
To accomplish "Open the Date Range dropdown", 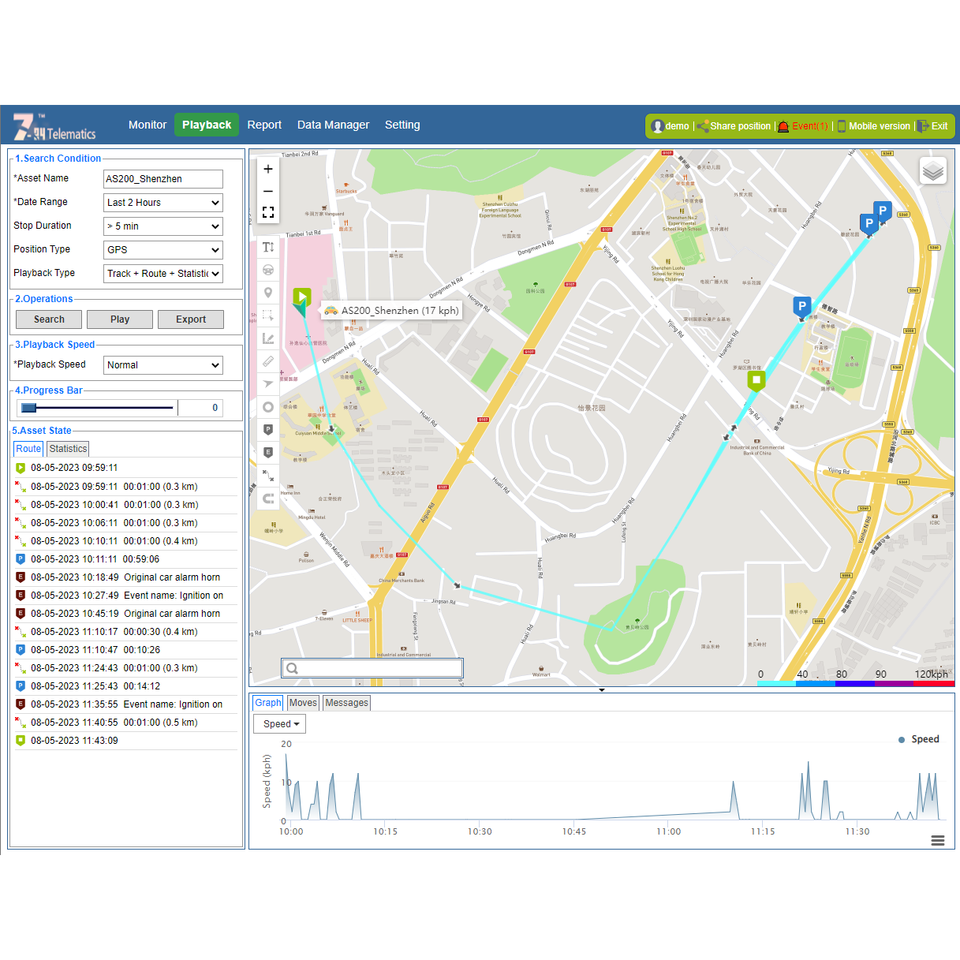I will (163, 202).
